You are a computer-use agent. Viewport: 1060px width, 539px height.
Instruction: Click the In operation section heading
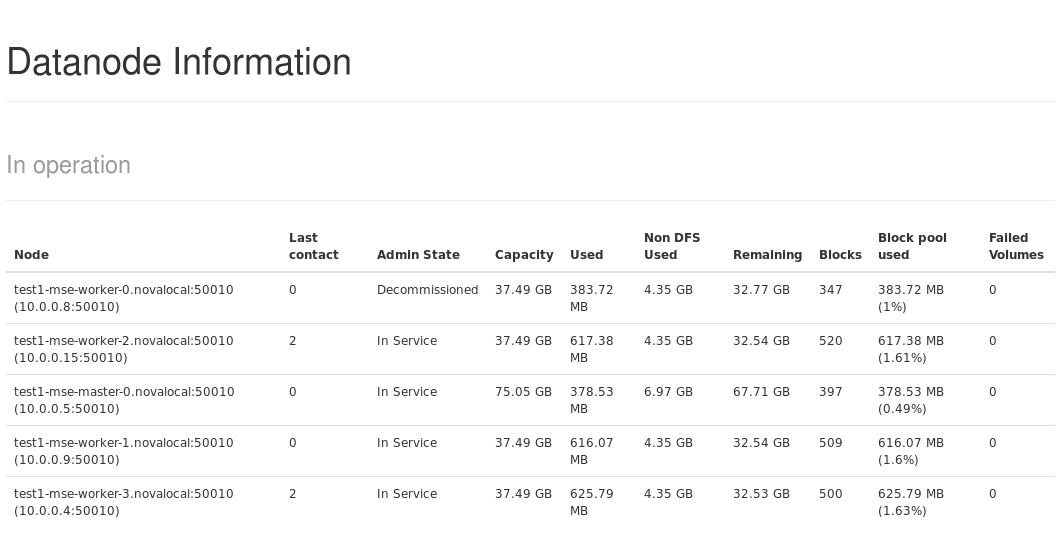click(69, 165)
